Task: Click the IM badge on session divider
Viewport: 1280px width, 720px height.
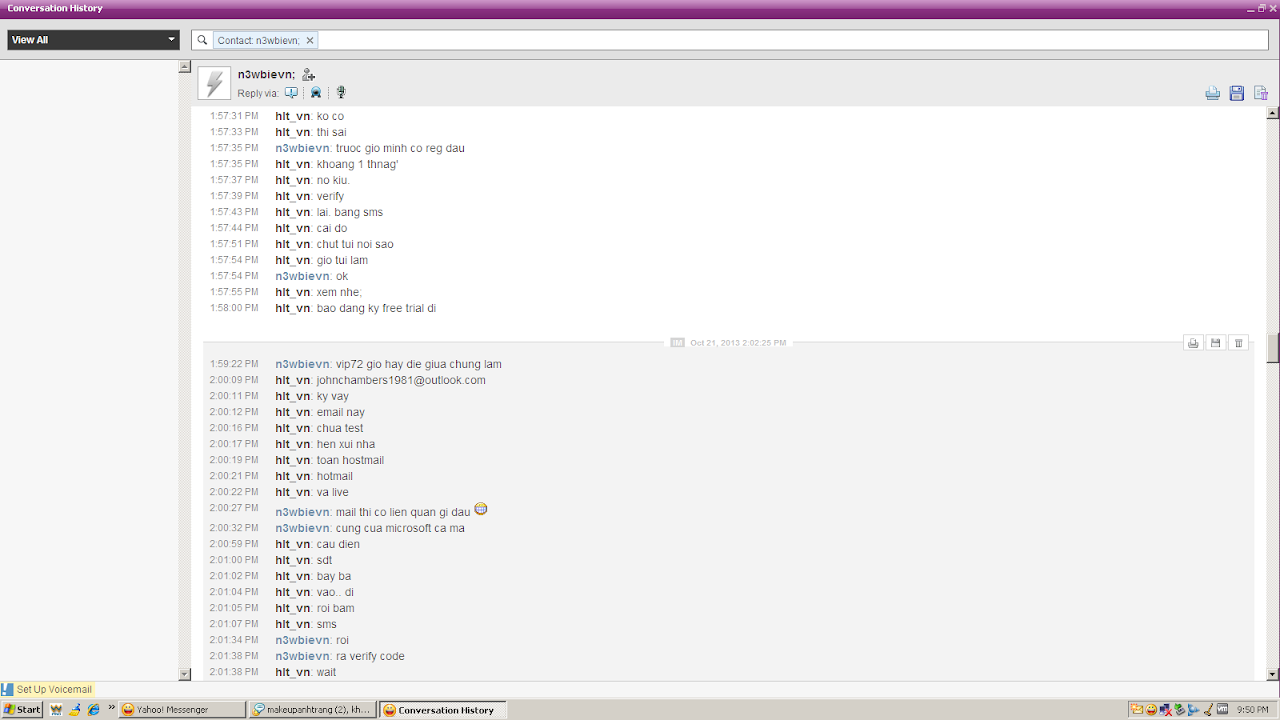Action: pyautogui.click(x=677, y=343)
